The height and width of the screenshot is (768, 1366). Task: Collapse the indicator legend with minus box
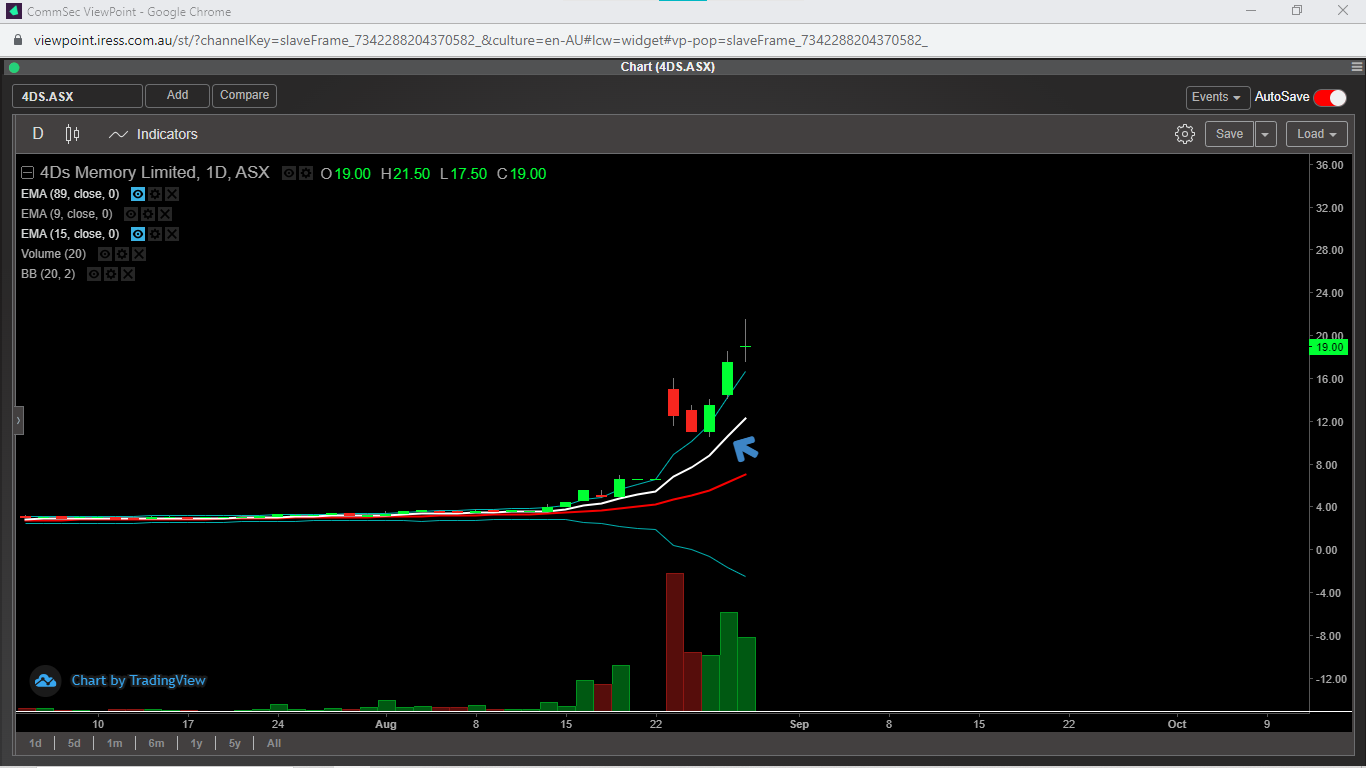[x=28, y=173]
